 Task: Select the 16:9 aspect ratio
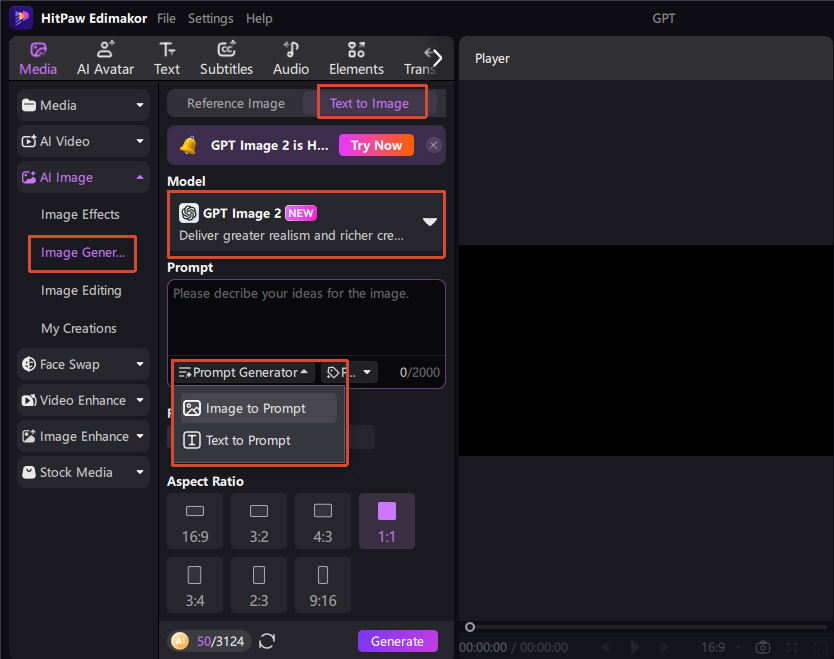pyautogui.click(x=195, y=521)
